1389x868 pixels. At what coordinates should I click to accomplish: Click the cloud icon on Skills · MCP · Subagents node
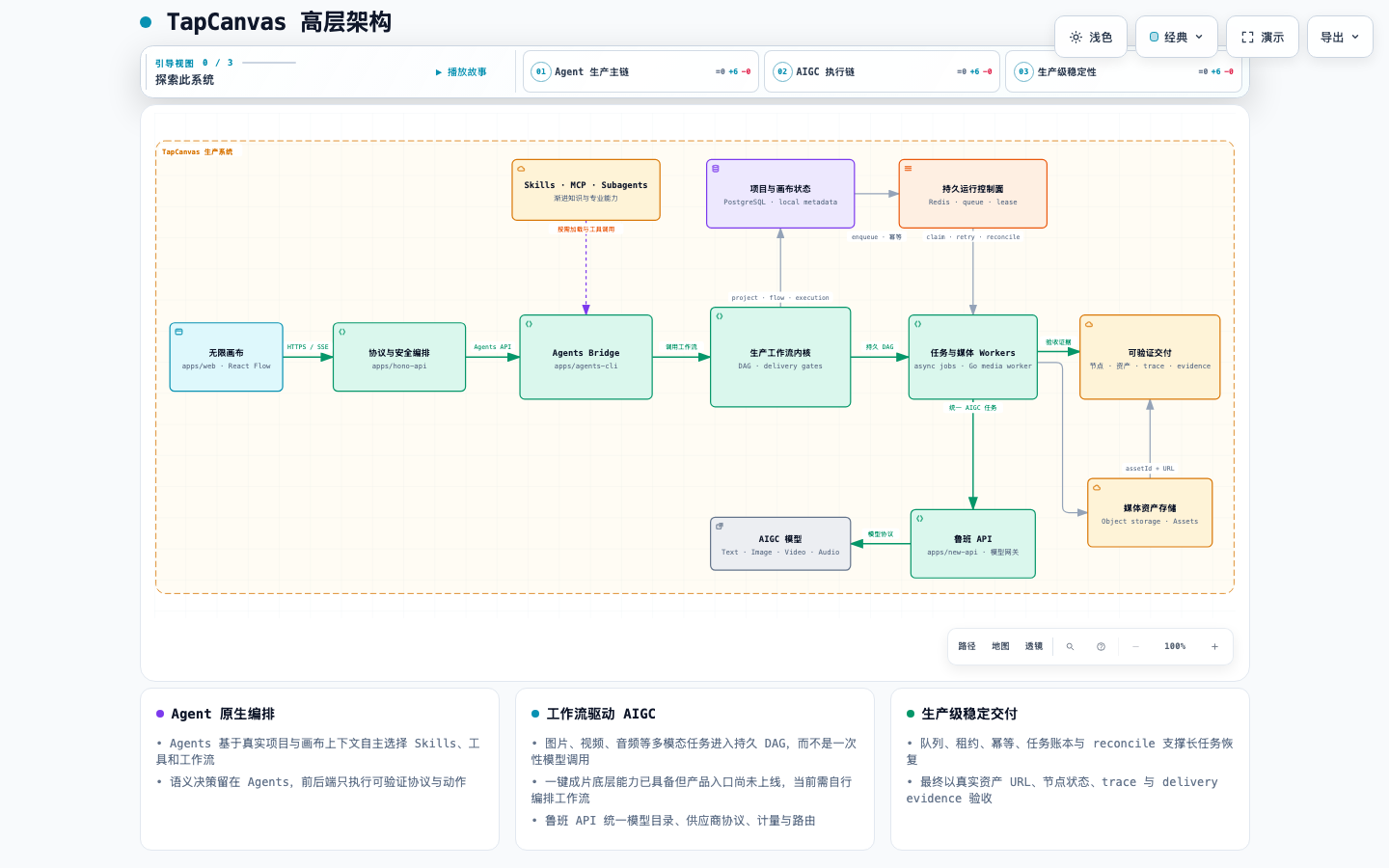[x=521, y=169]
